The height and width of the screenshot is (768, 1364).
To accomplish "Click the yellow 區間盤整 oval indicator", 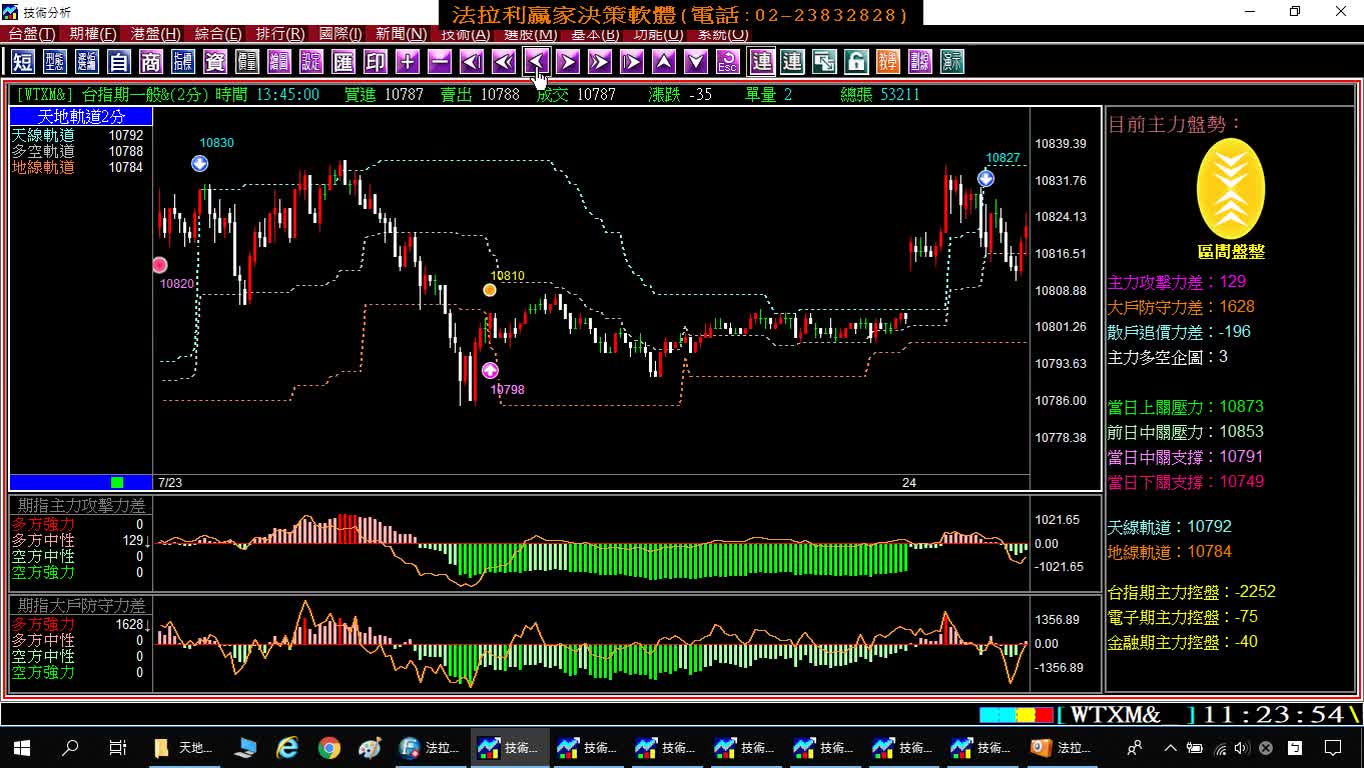I will [x=1231, y=190].
